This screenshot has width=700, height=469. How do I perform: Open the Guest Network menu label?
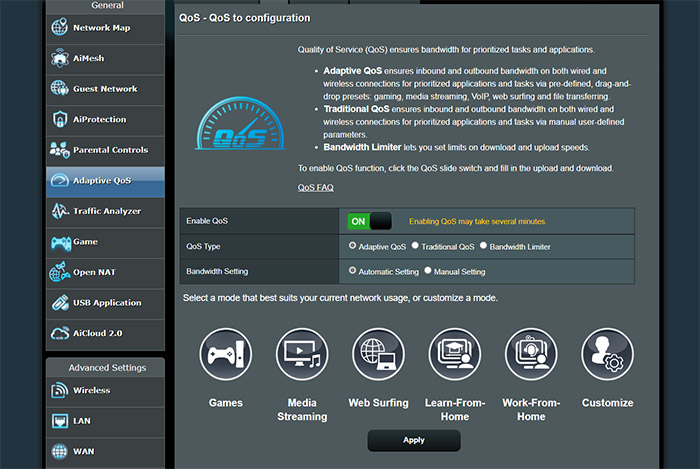105,89
